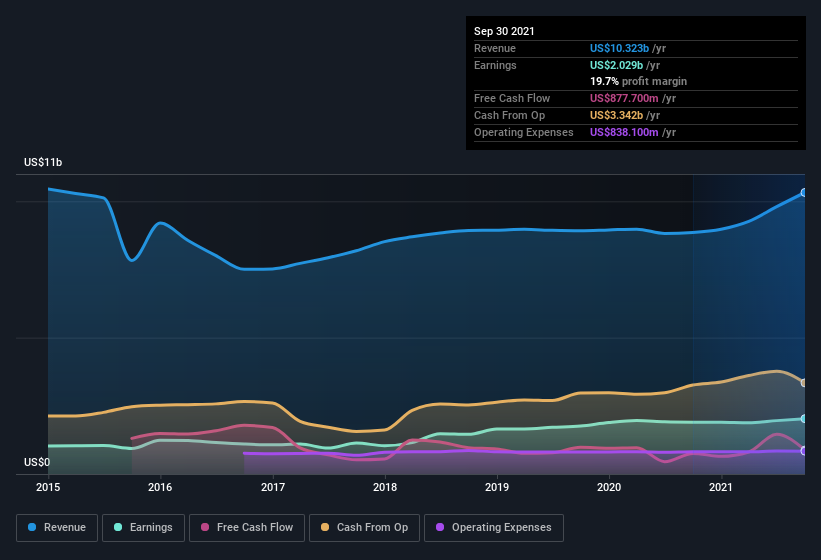821x560 pixels.
Task: Click the 2016 x-axis label
Action: pyautogui.click(x=160, y=487)
